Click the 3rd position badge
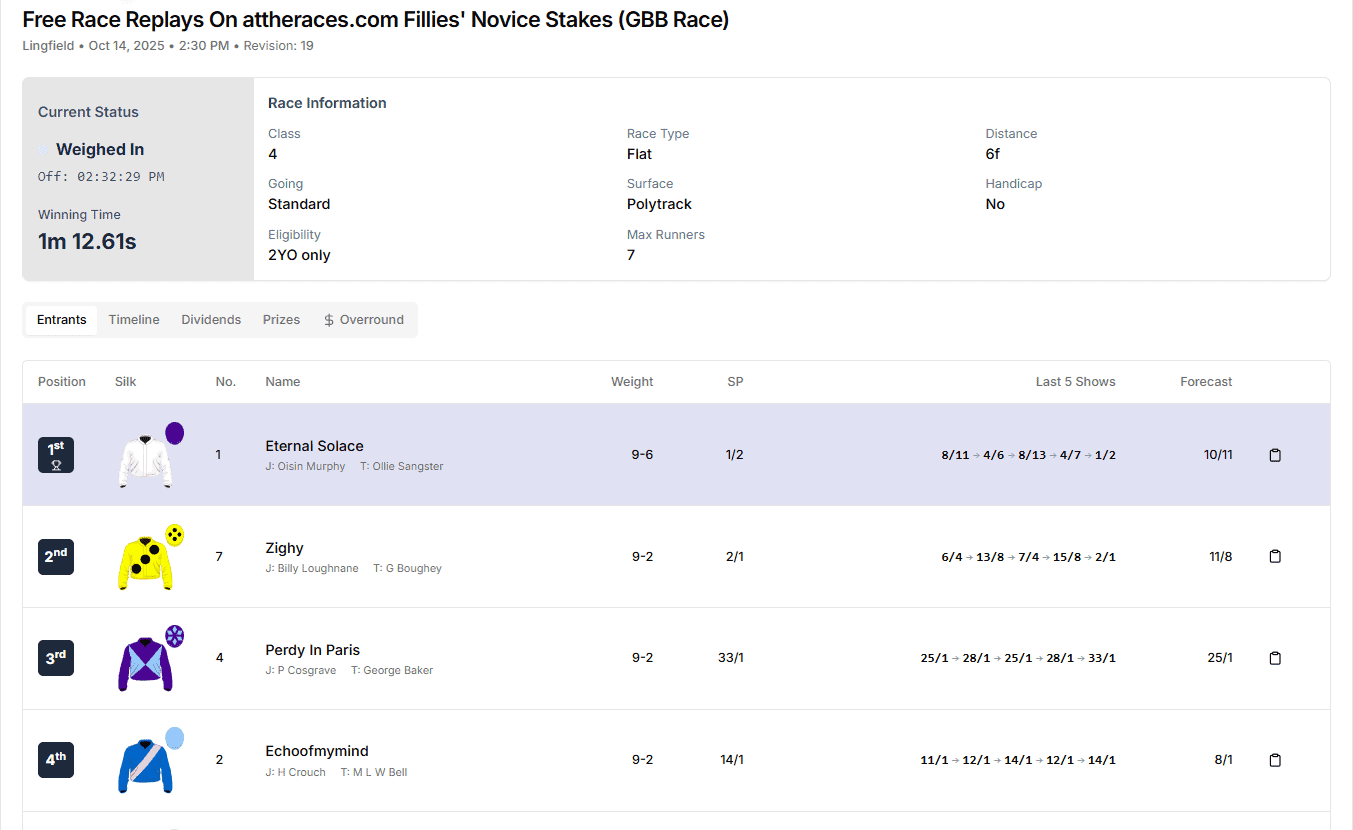 coord(56,658)
